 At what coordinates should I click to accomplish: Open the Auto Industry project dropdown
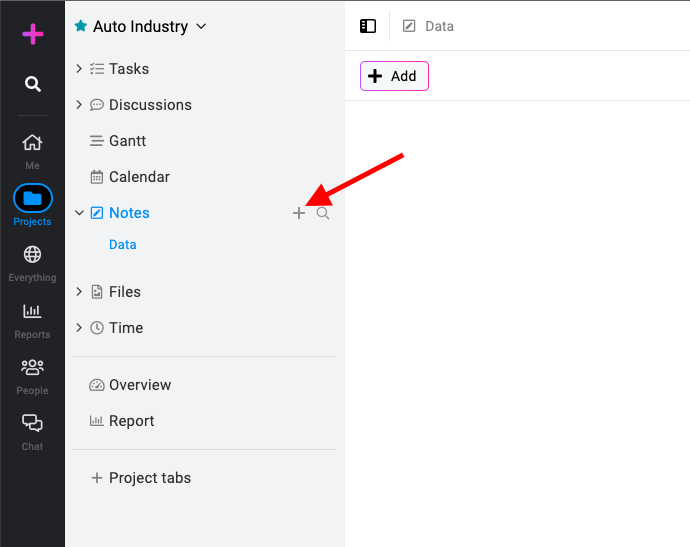201,26
